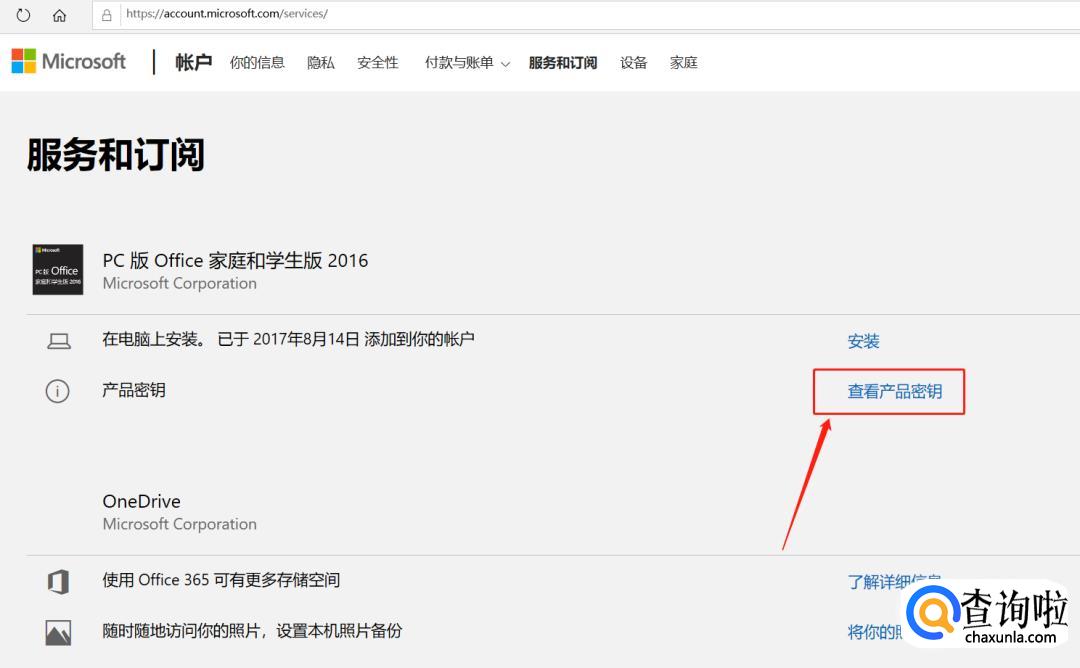Image resolution: width=1080 pixels, height=668 pixels.
Task: Click the 产品密钥 label
Action: click(134, 390)
